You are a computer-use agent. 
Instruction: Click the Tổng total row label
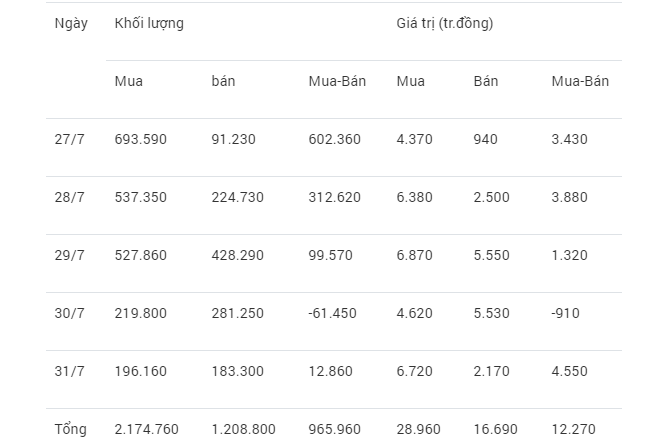[x=71, y=429]
